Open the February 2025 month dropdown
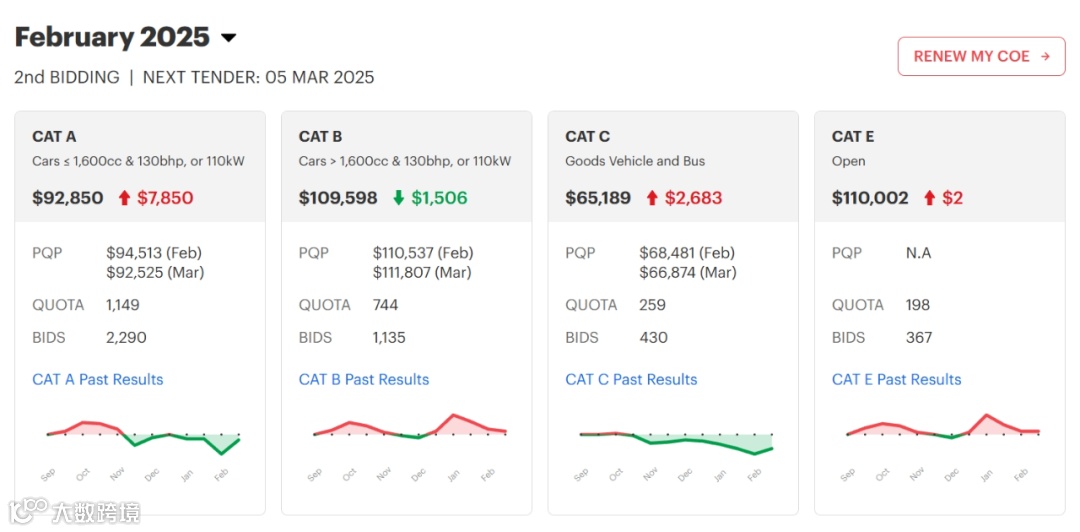The height and width of the screenshot is (532, 1080). [228, 38]
